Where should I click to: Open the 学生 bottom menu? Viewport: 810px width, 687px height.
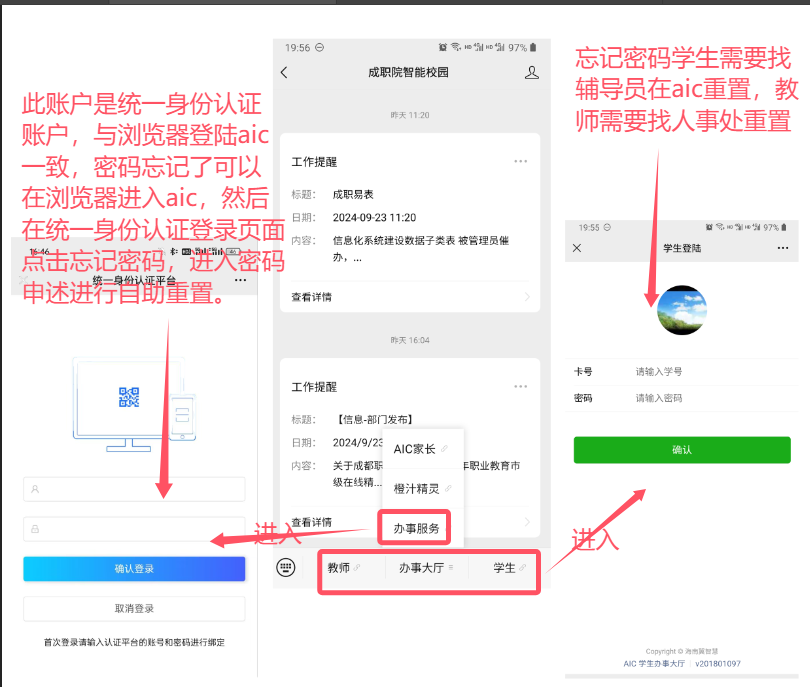point(509,568)
